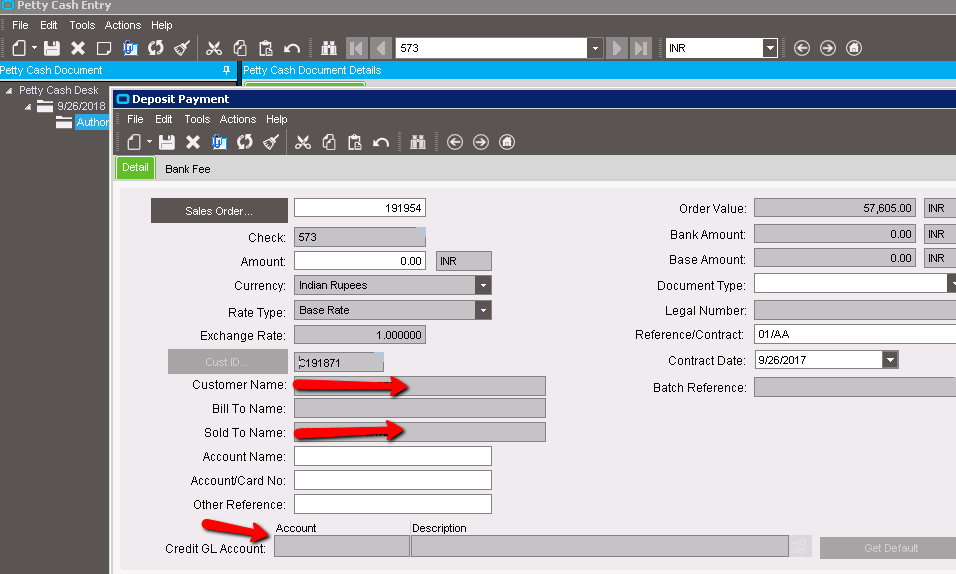Click Paste icon in Petty Cash Entry toolbar
This screenshot has width=956, height=574.
(x=265, y=48)
